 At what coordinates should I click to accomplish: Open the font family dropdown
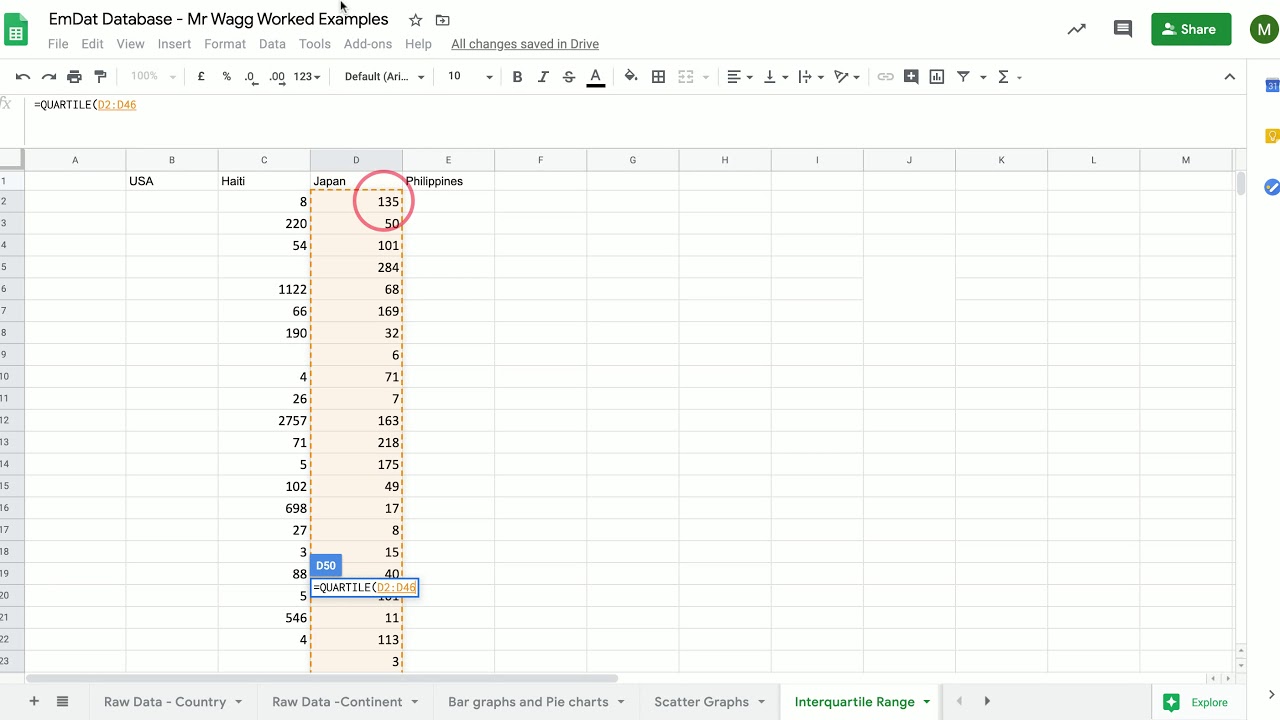point(384,77)
